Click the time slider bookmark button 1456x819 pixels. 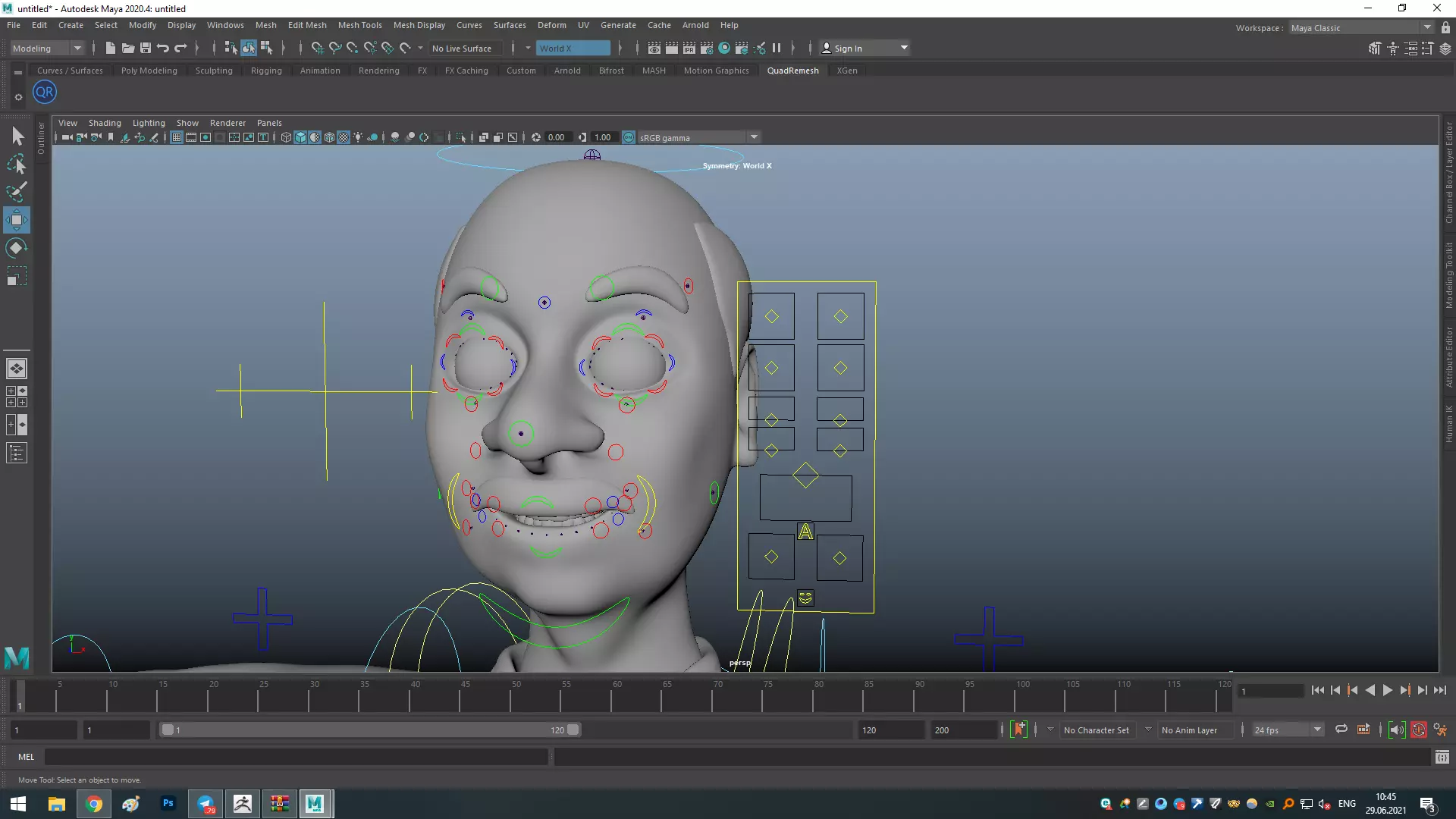click(x=1019, y=730)
